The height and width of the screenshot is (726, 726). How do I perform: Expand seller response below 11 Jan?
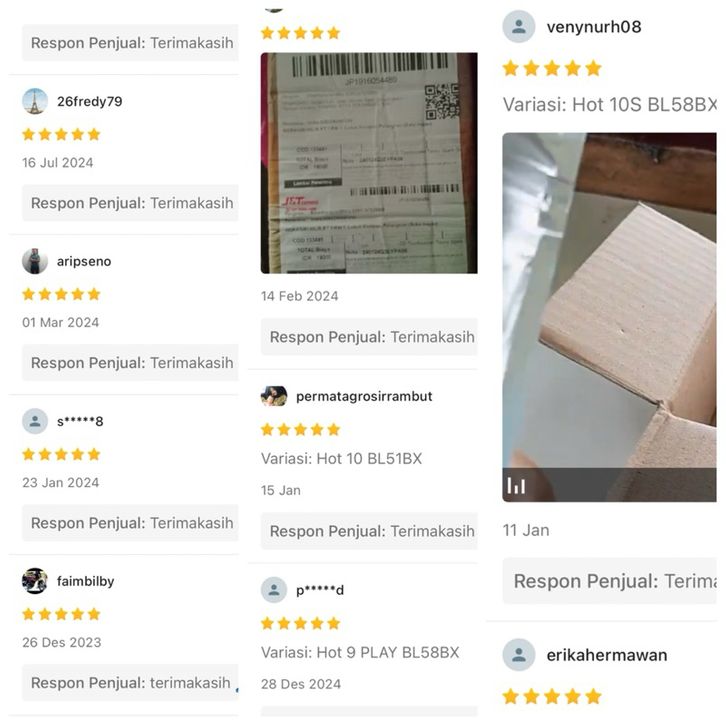[x=609, y=581]
